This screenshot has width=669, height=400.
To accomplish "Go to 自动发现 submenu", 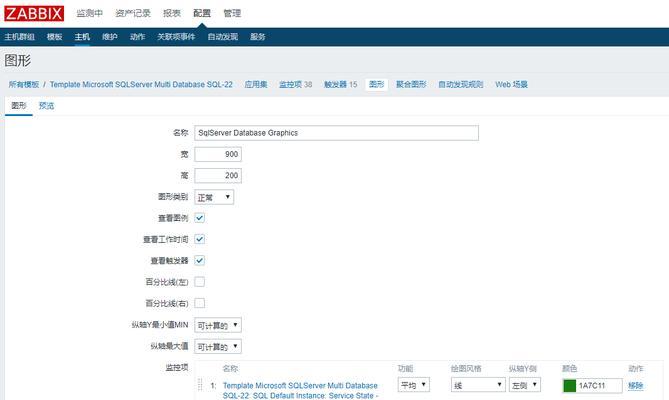I will (223, 37).
